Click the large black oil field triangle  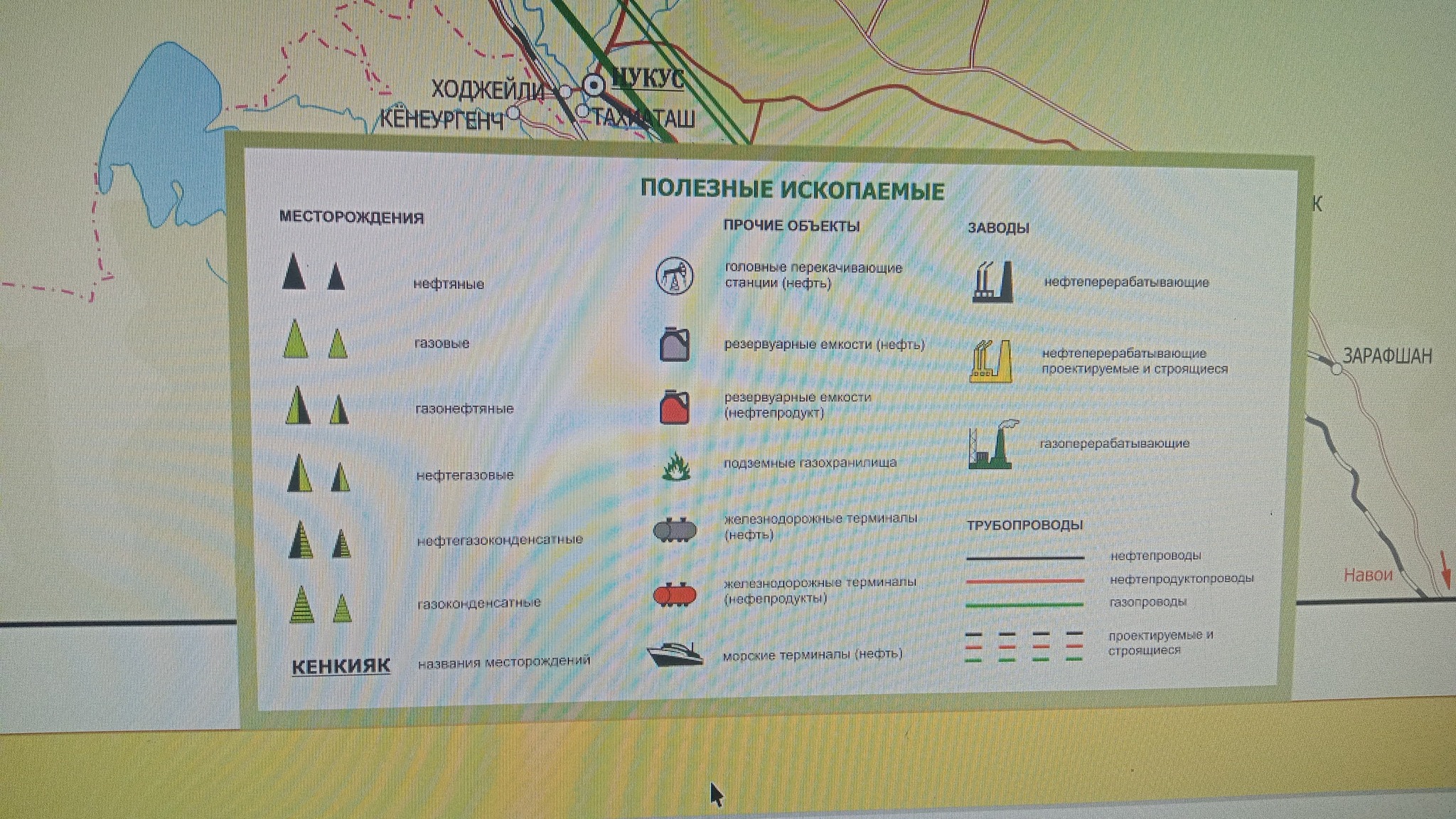tap(294, 271)
